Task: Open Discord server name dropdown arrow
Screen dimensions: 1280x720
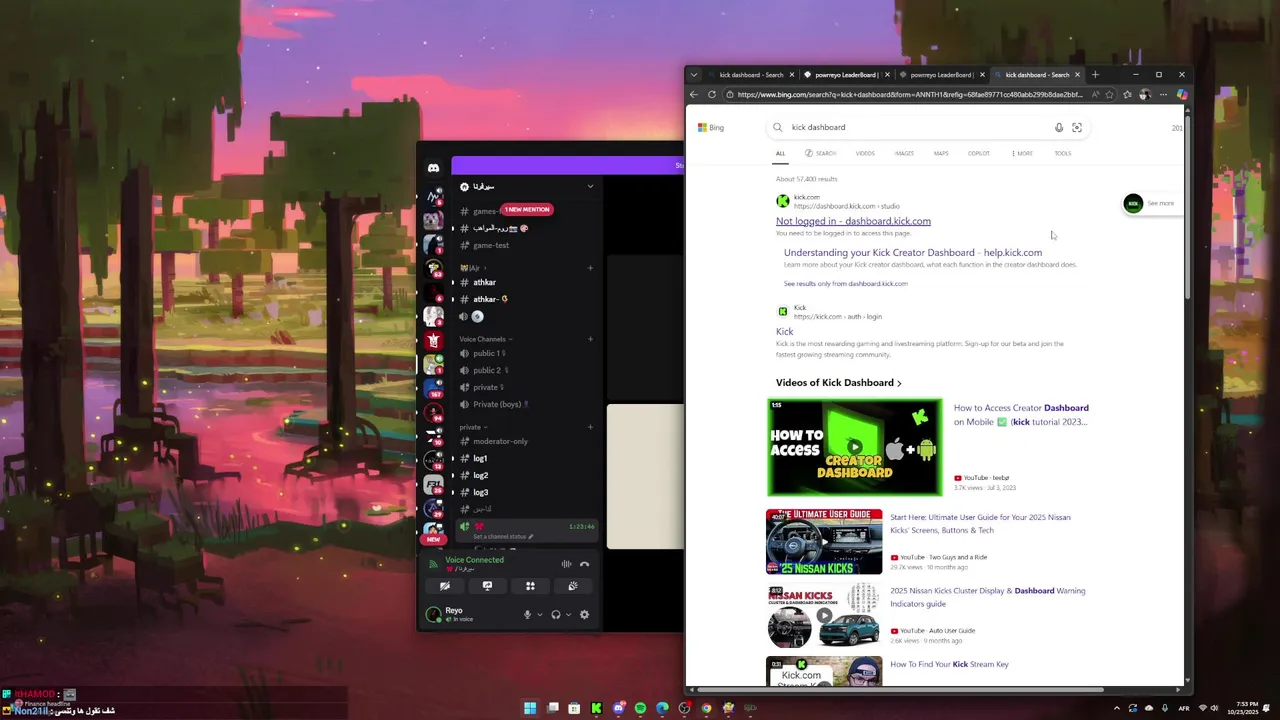Action: point(590,186)
